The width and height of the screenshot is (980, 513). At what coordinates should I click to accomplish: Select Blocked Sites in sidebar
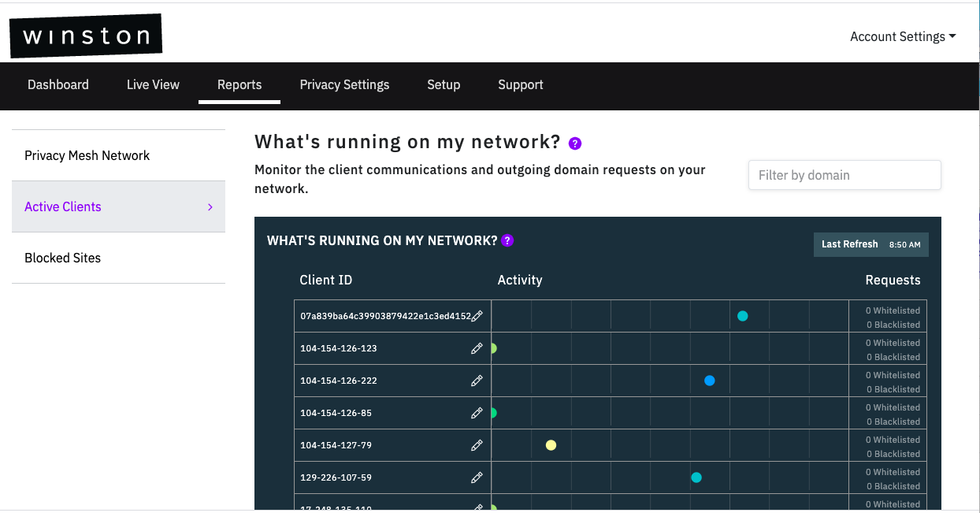click(62, 258)
